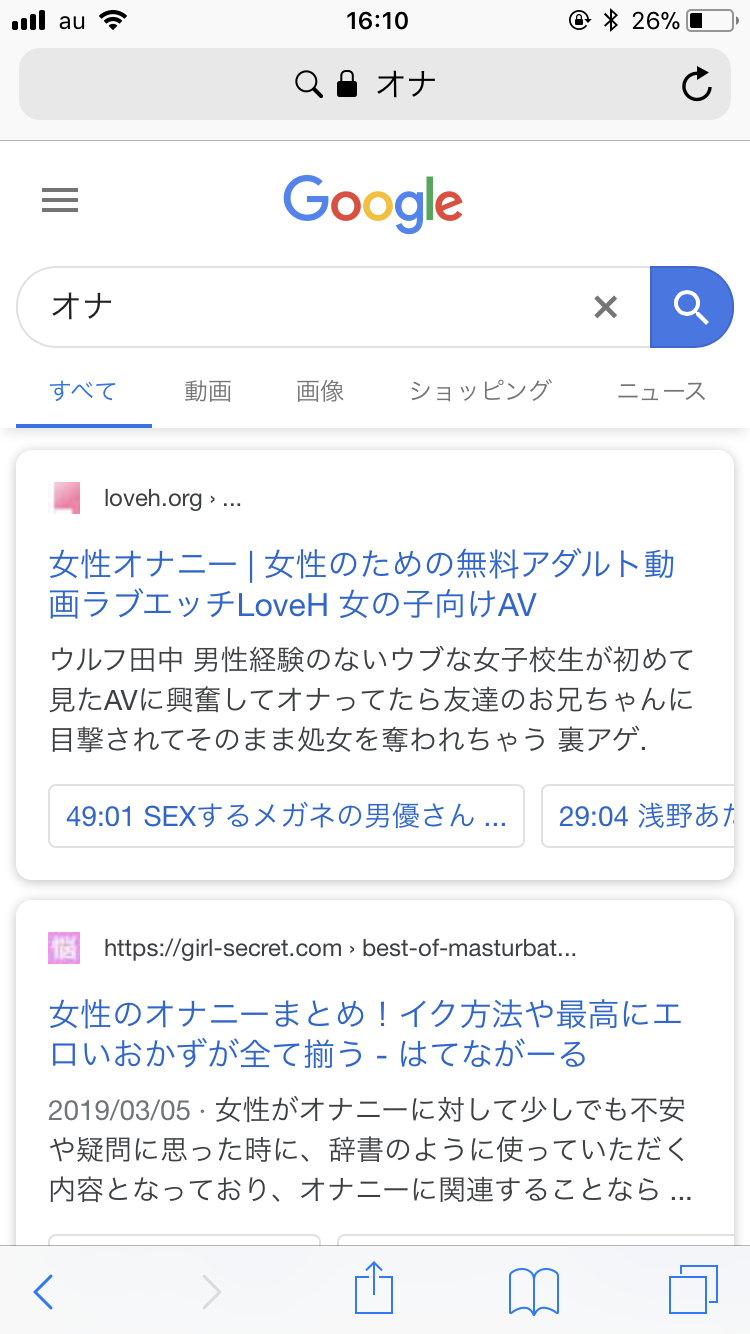This screenshot has height=1334, width=750.
Task: Select the すべて results tab
Action: (84, 391)
